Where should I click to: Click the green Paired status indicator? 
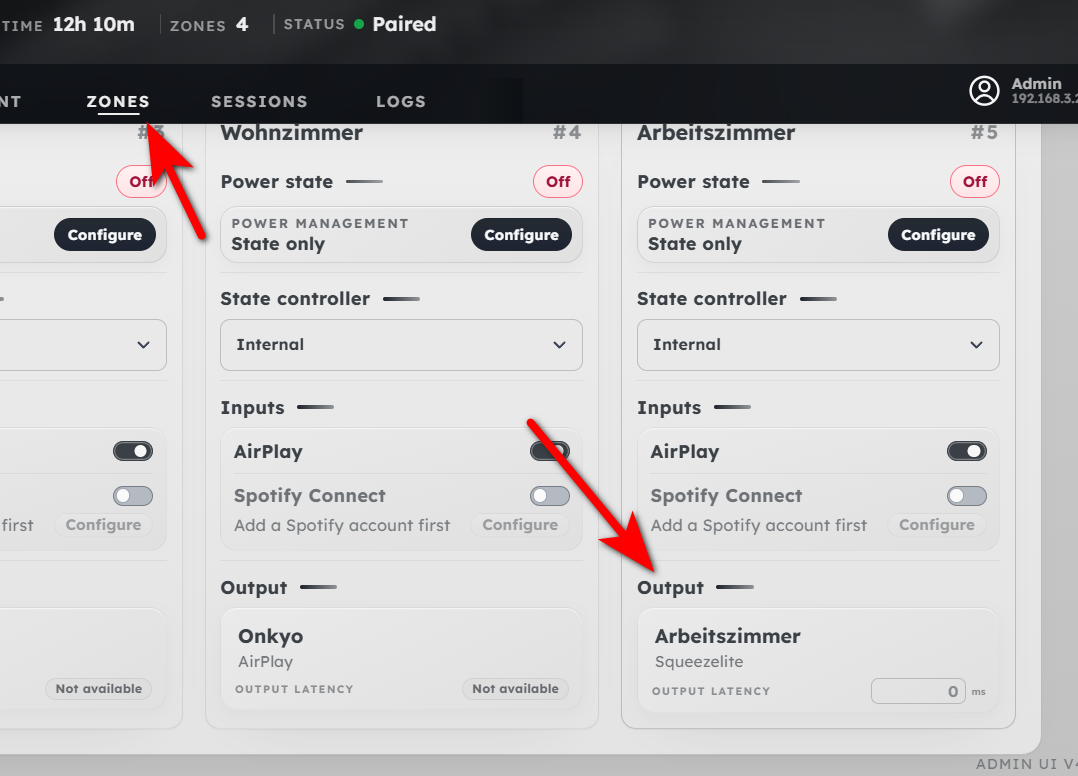click(359, 24)
